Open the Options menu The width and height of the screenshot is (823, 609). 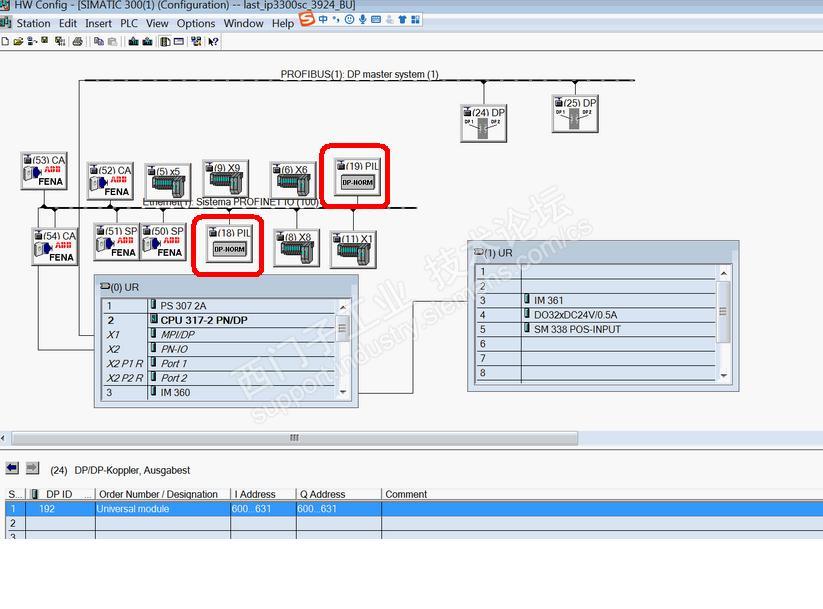(x=196, y=24)
